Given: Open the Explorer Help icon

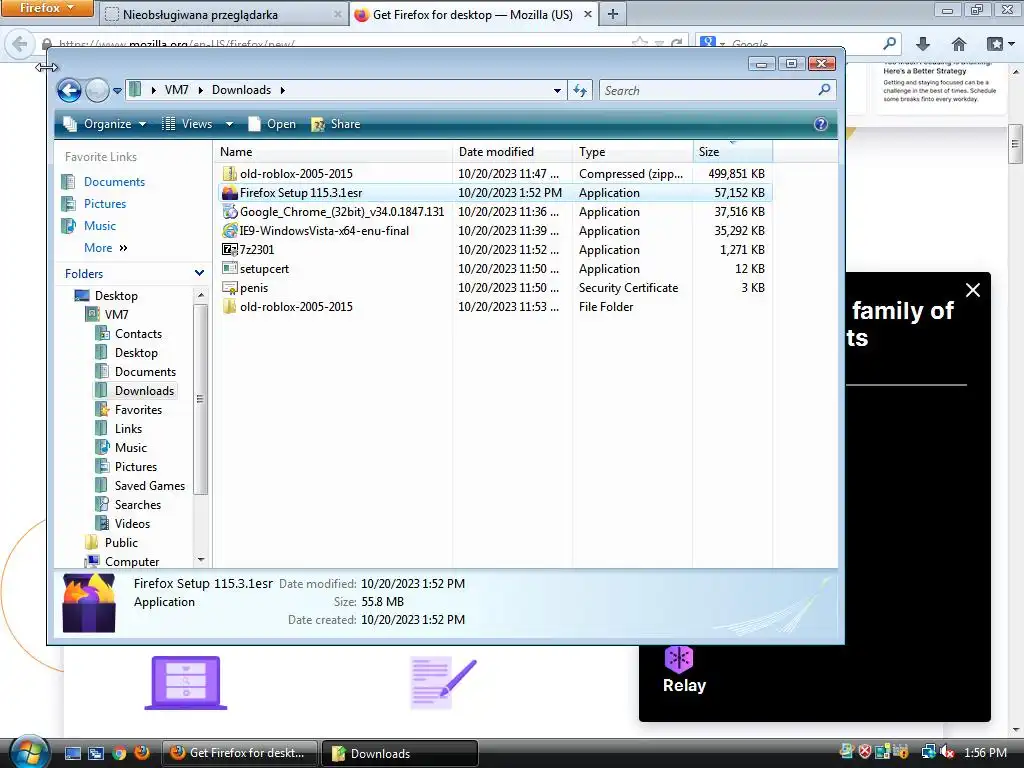Looking at the screenshot, I should [821, 124].
